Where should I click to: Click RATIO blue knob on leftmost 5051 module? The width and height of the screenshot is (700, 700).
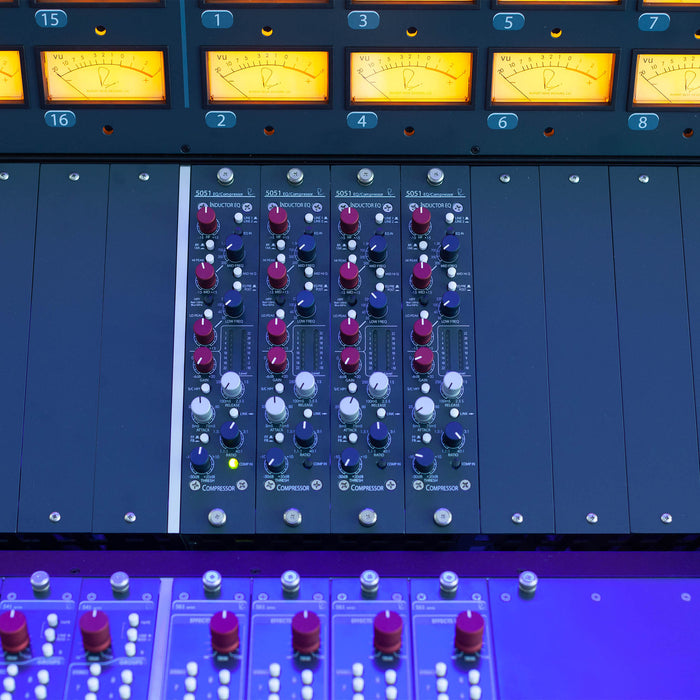pyautogui.click(x=230, y=434)
